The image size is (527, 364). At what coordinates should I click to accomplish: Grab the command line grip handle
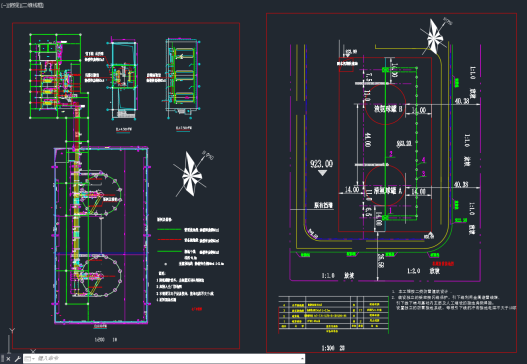[x=2, y=359]
